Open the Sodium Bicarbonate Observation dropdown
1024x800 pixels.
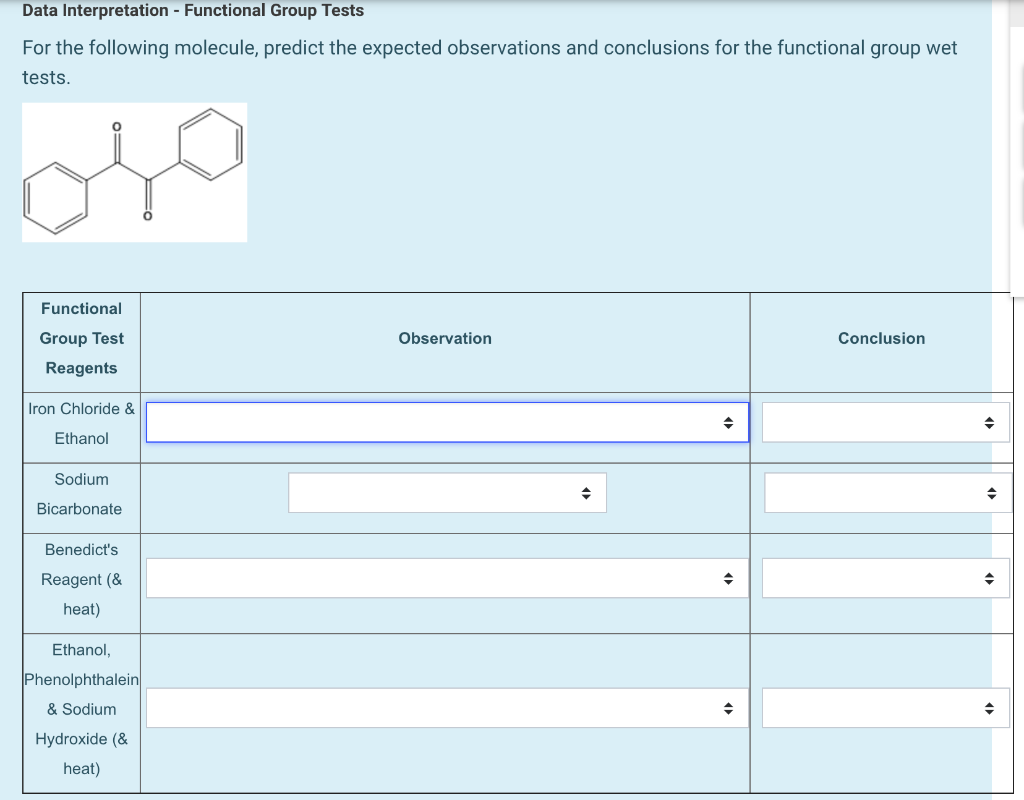pos(446,492)
